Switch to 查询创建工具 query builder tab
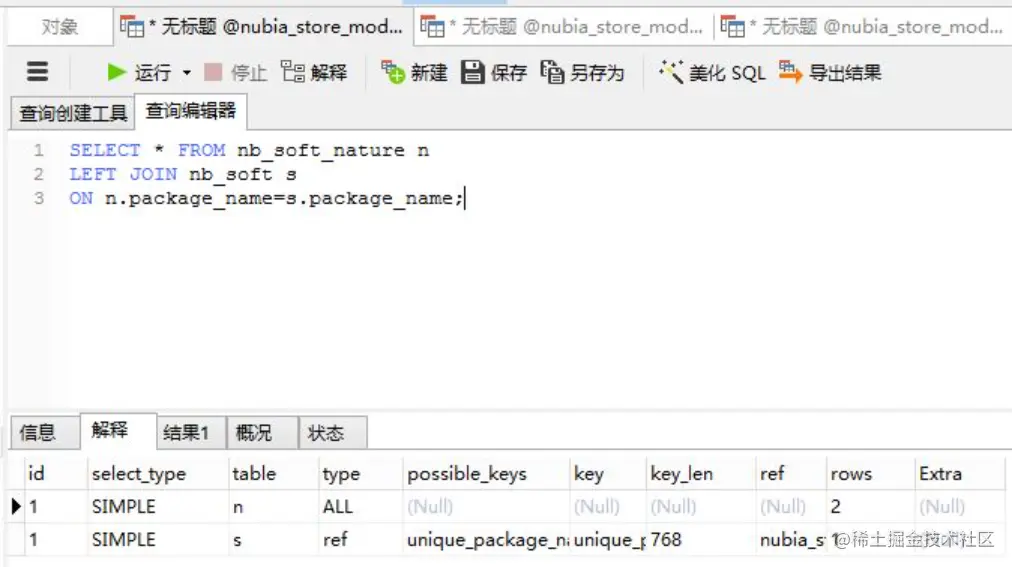 (72, 113)
